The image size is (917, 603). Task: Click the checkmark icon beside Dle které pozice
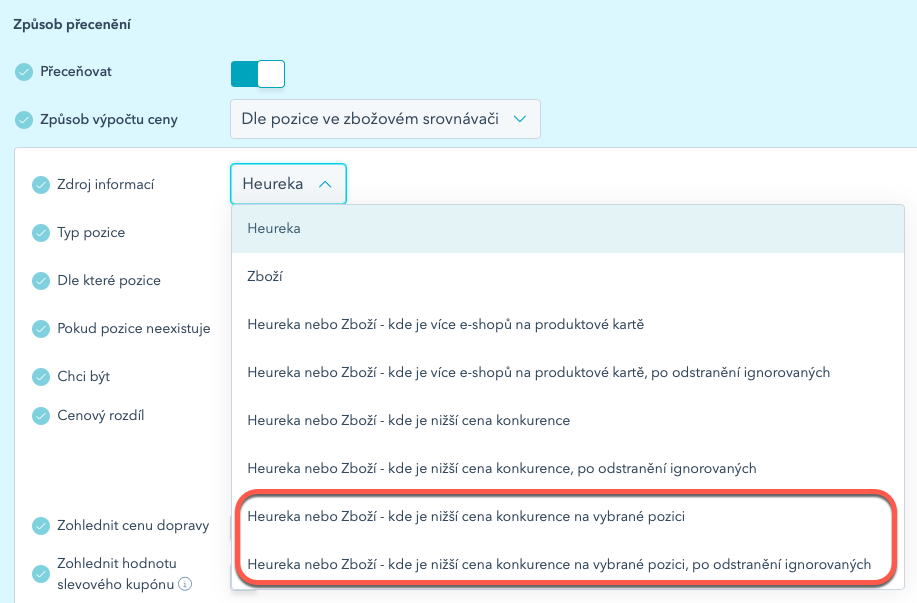point(40,280)
